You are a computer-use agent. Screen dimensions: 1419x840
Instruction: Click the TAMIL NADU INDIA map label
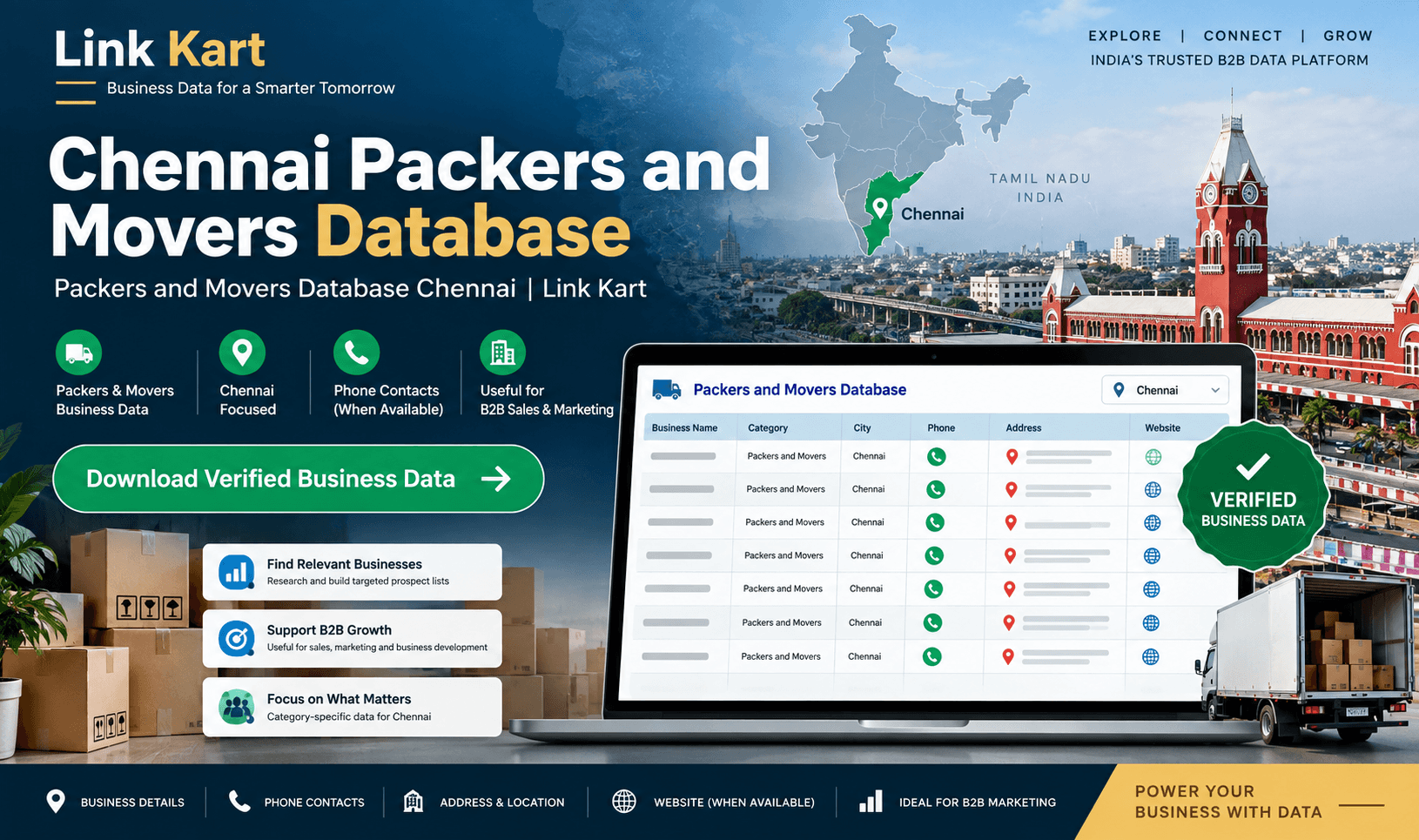point(1040,188)
